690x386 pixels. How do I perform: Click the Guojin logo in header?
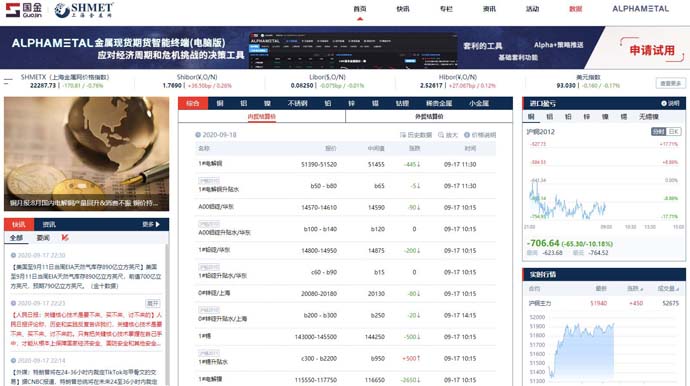pos(24,9)
